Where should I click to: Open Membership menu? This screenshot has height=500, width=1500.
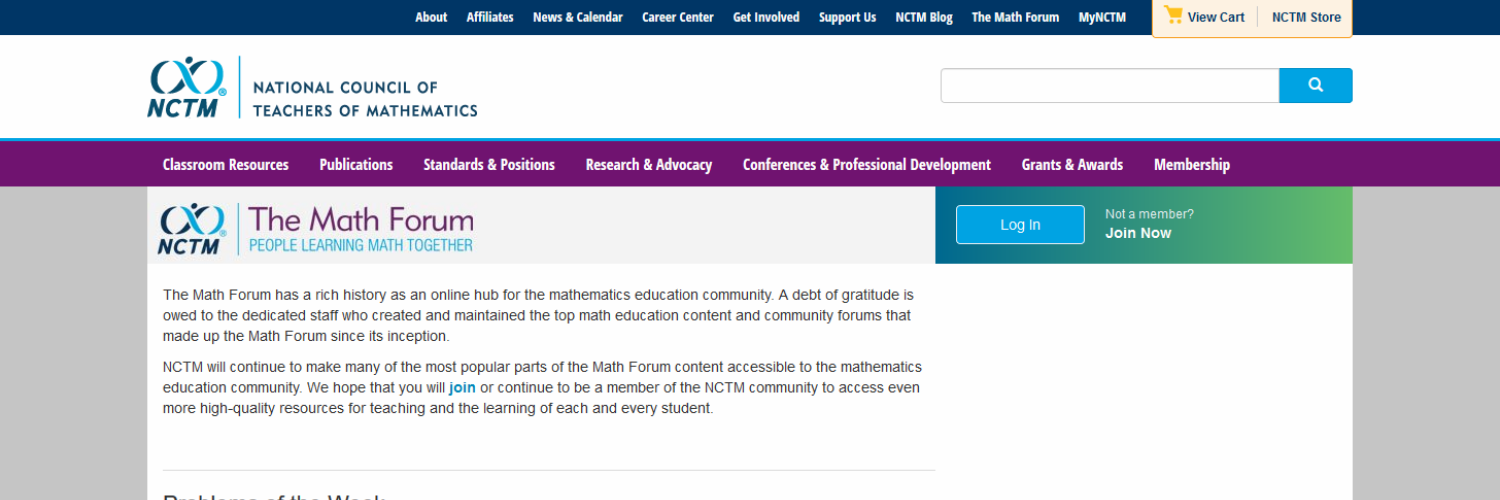[x=1192, y=165]
